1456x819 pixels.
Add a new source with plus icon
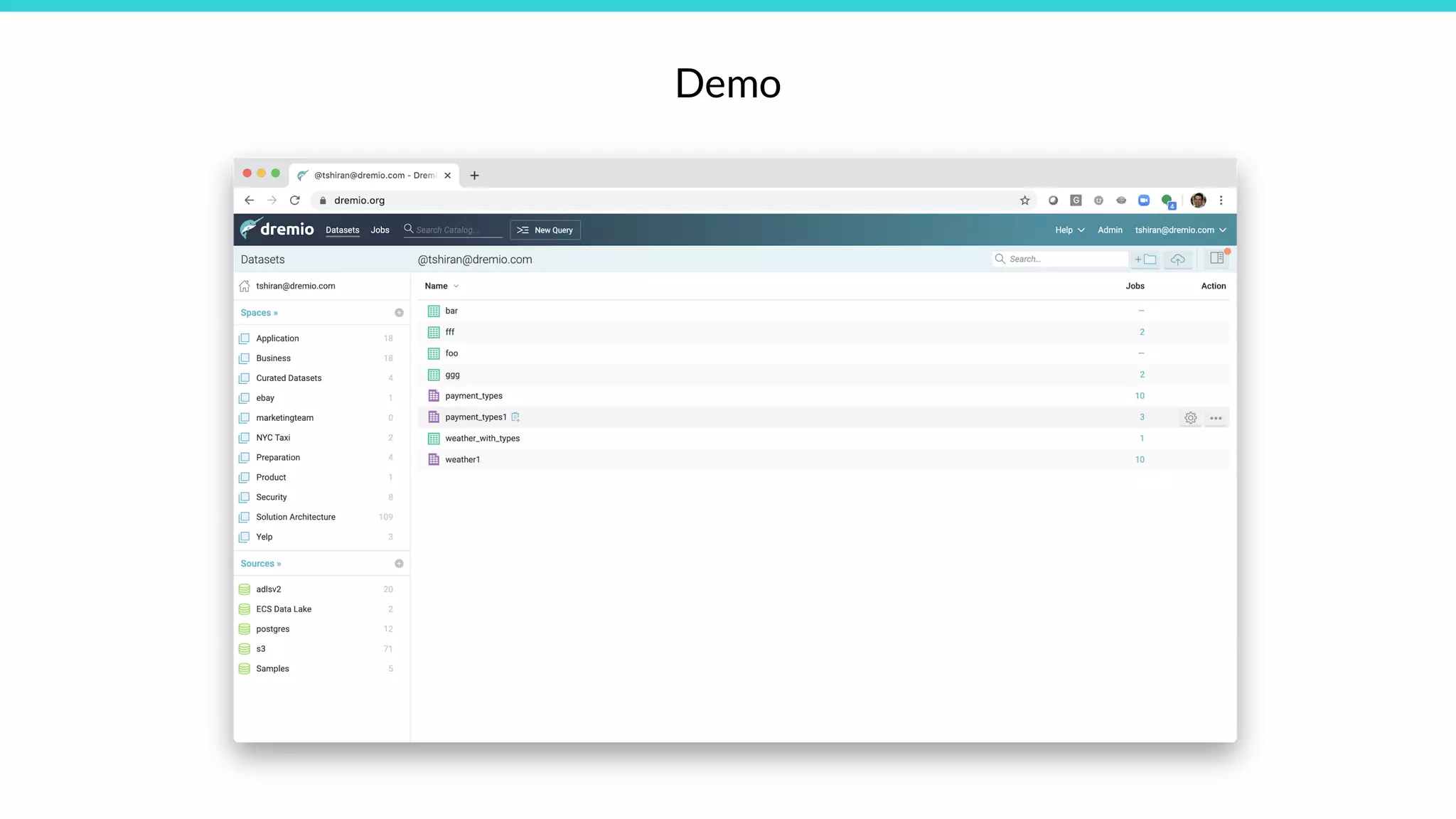(x=399, y=564)
